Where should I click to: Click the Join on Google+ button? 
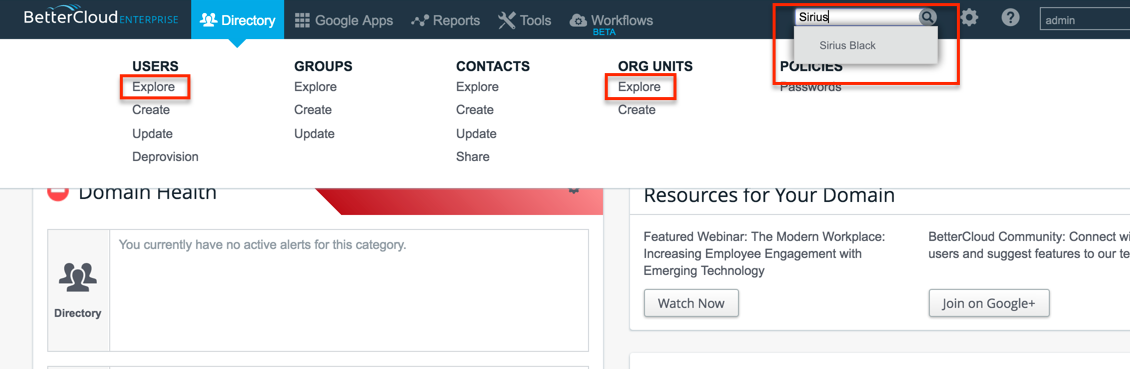[x=989, y=303]
